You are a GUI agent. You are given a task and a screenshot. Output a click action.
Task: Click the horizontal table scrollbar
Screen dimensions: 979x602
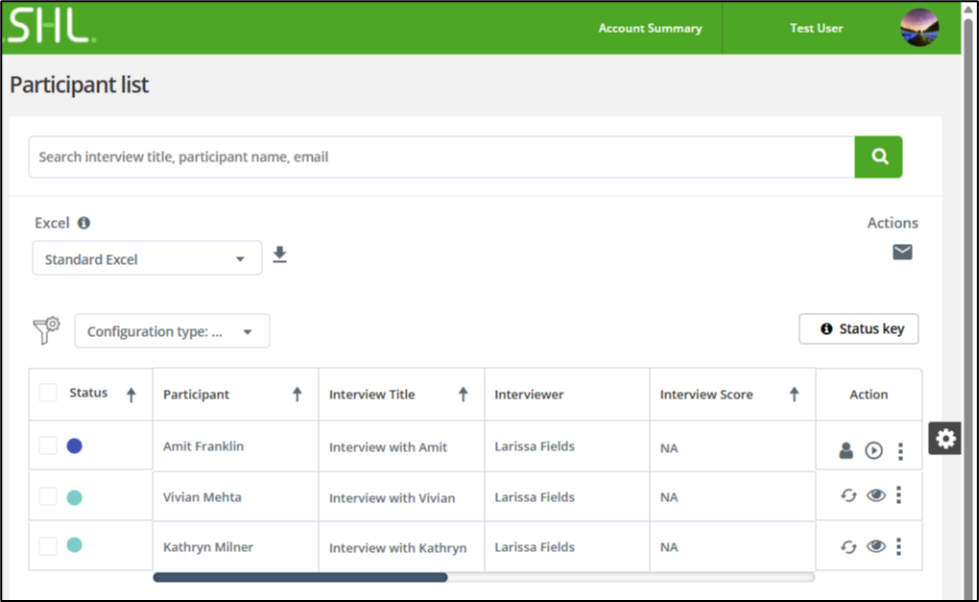tap(300, 577)
